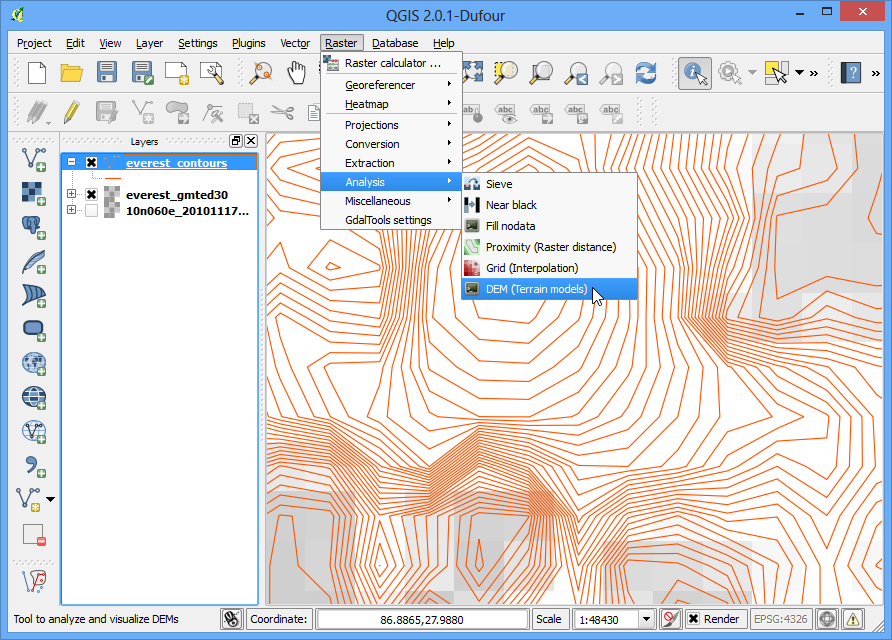Click the messages warning triangle icon
The width and height of the screenshot is (892, 640).
click(x=853, y=619)
